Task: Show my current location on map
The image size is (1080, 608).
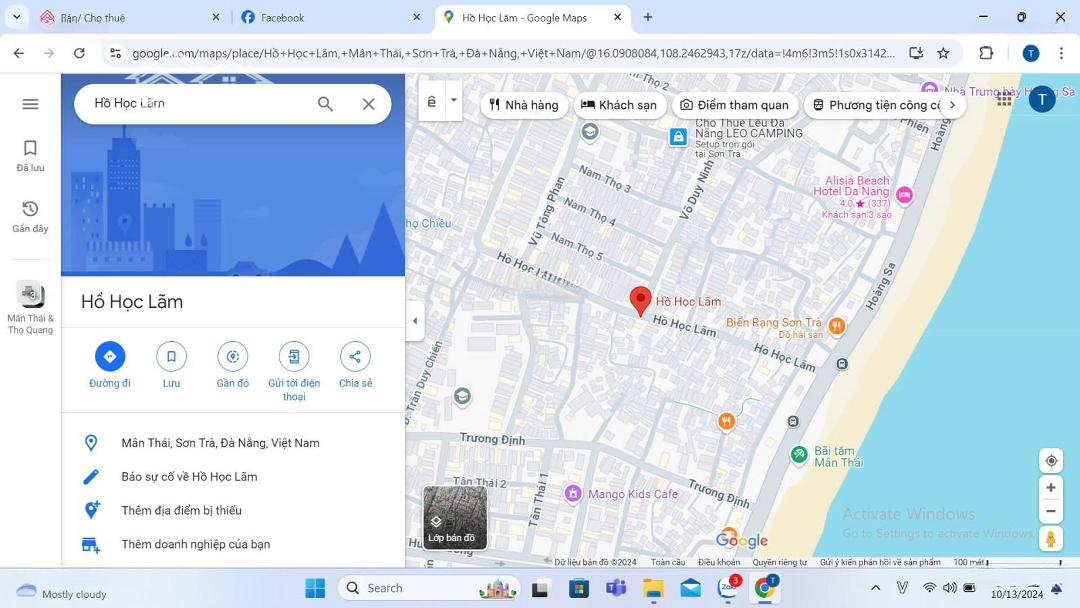Action: 1050,461
